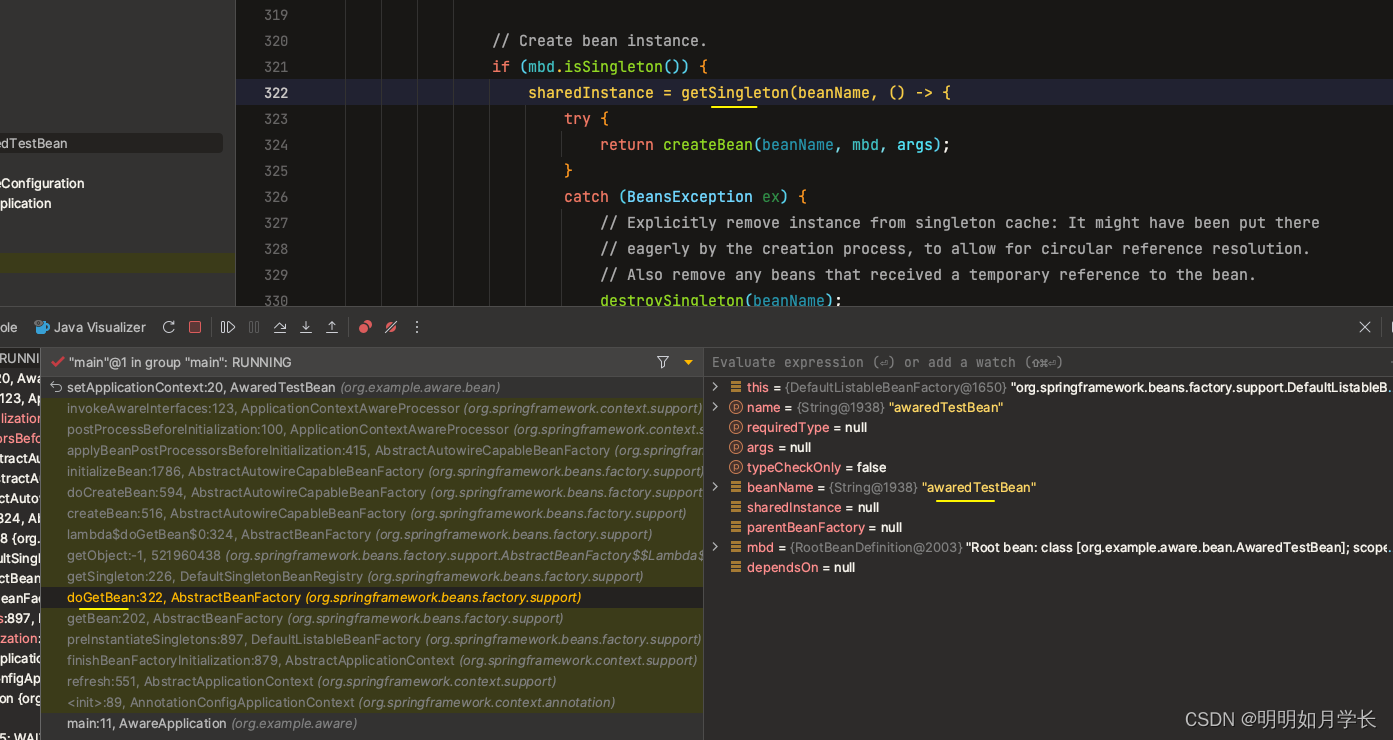
Task: Click the Java Visualizer coffee cup icon
Action: point(42,327)
